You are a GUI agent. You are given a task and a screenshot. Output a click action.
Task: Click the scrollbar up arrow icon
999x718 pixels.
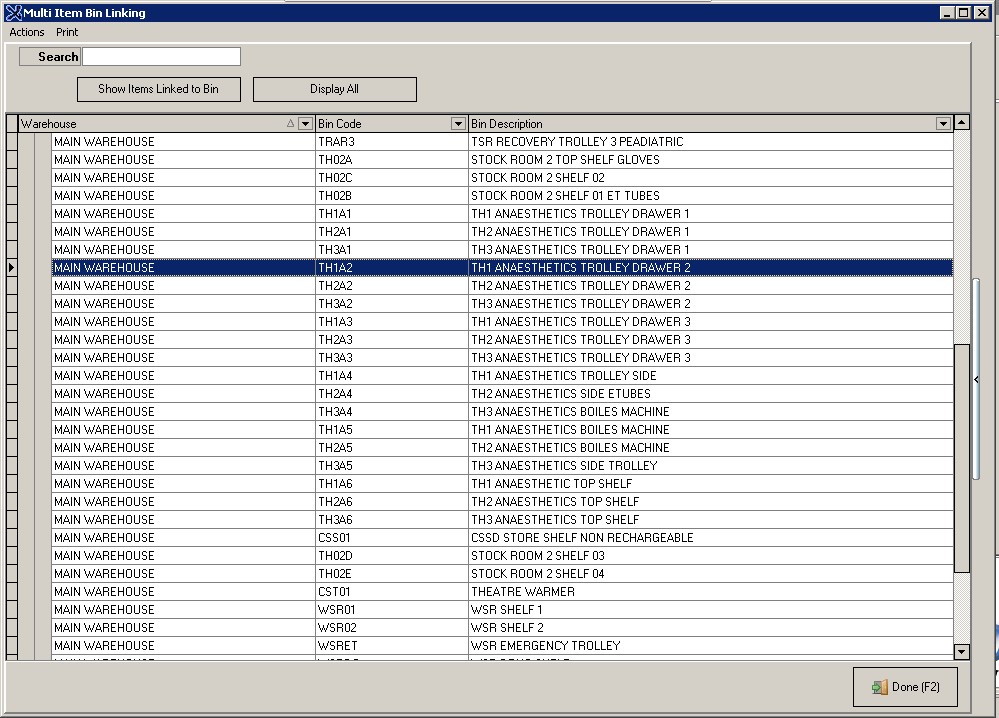pyautogui.click(x=961, y=121)
